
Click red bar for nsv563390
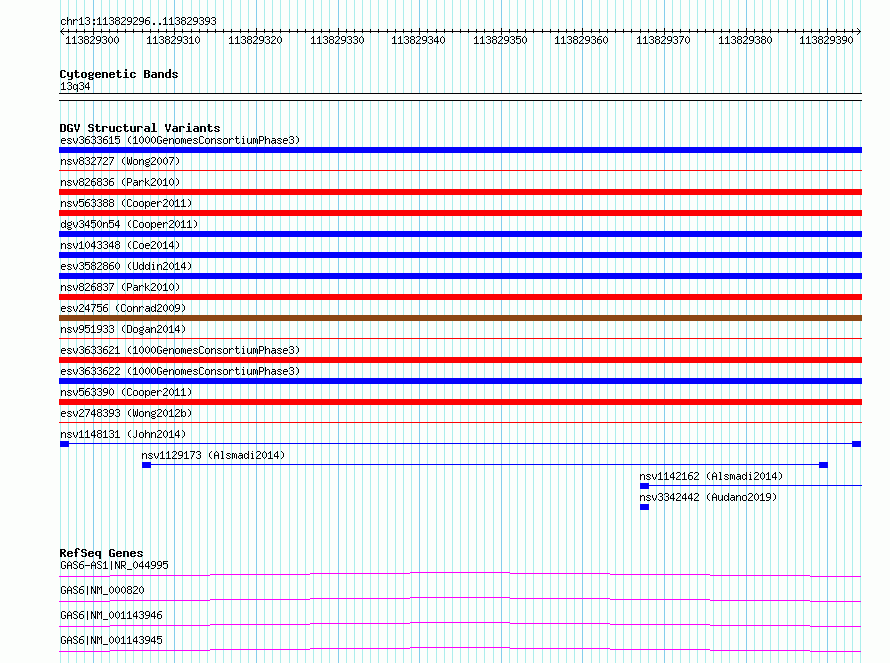(460, 402)
